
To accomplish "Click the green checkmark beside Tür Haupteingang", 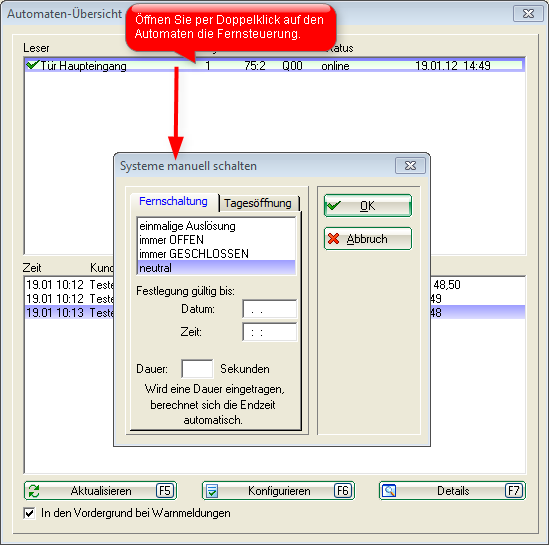I will tap(32, 65).
